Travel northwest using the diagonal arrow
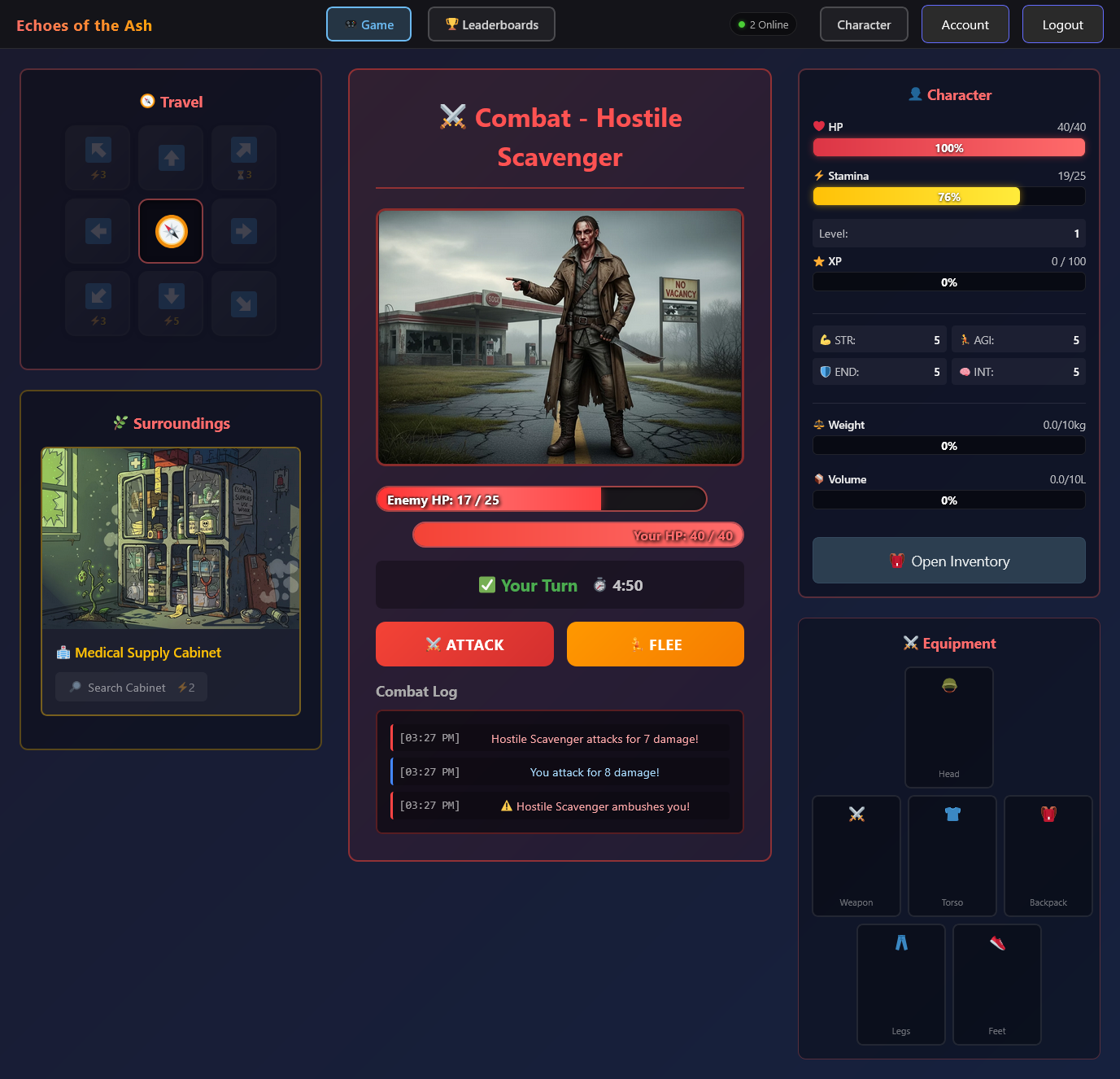 [x=98, y=158]
